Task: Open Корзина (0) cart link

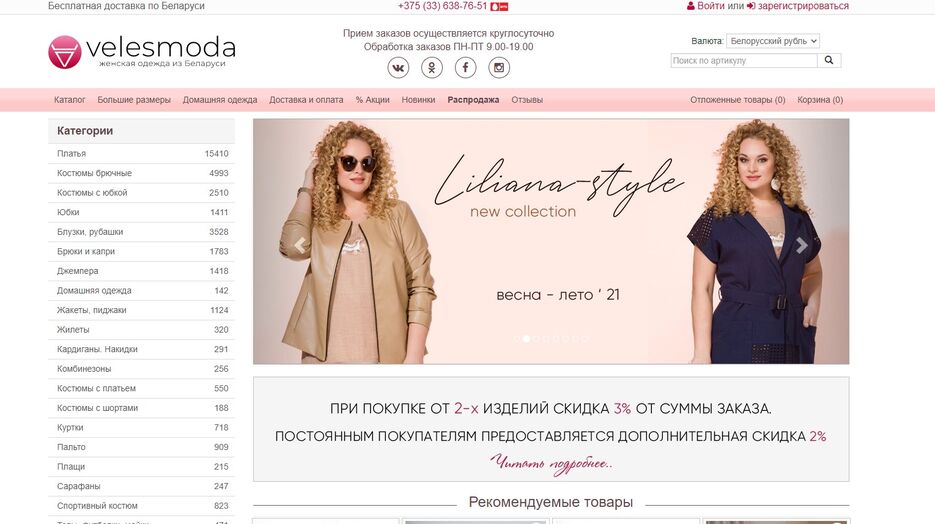Action: pyautogui.click(x=820, y=100)
